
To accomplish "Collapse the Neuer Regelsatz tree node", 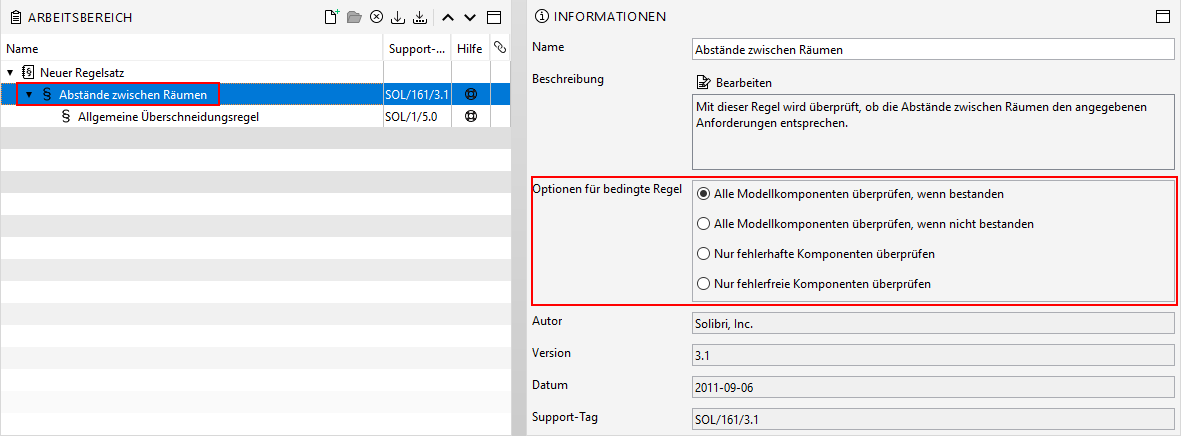I will coord(11,73).
